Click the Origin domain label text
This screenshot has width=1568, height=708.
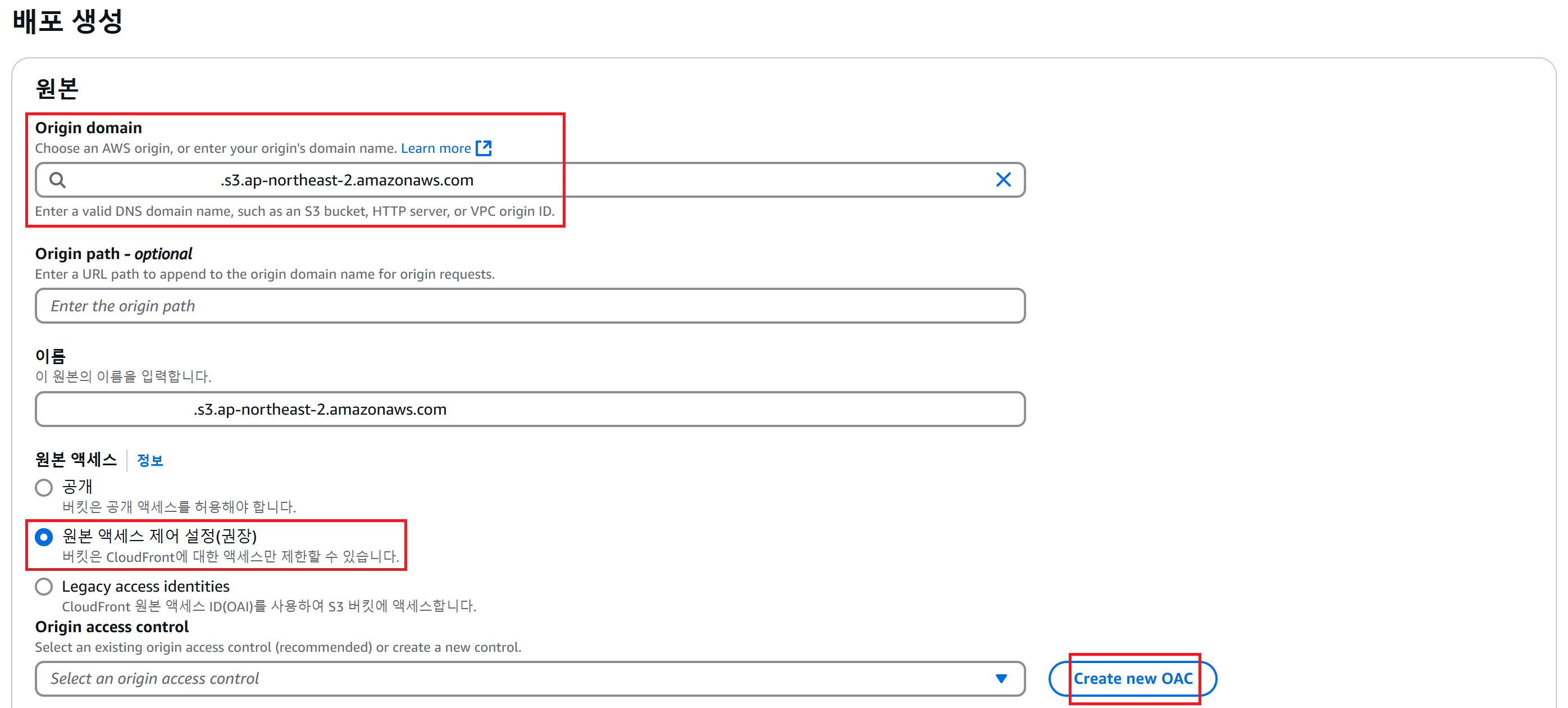[x=88, y=128]
